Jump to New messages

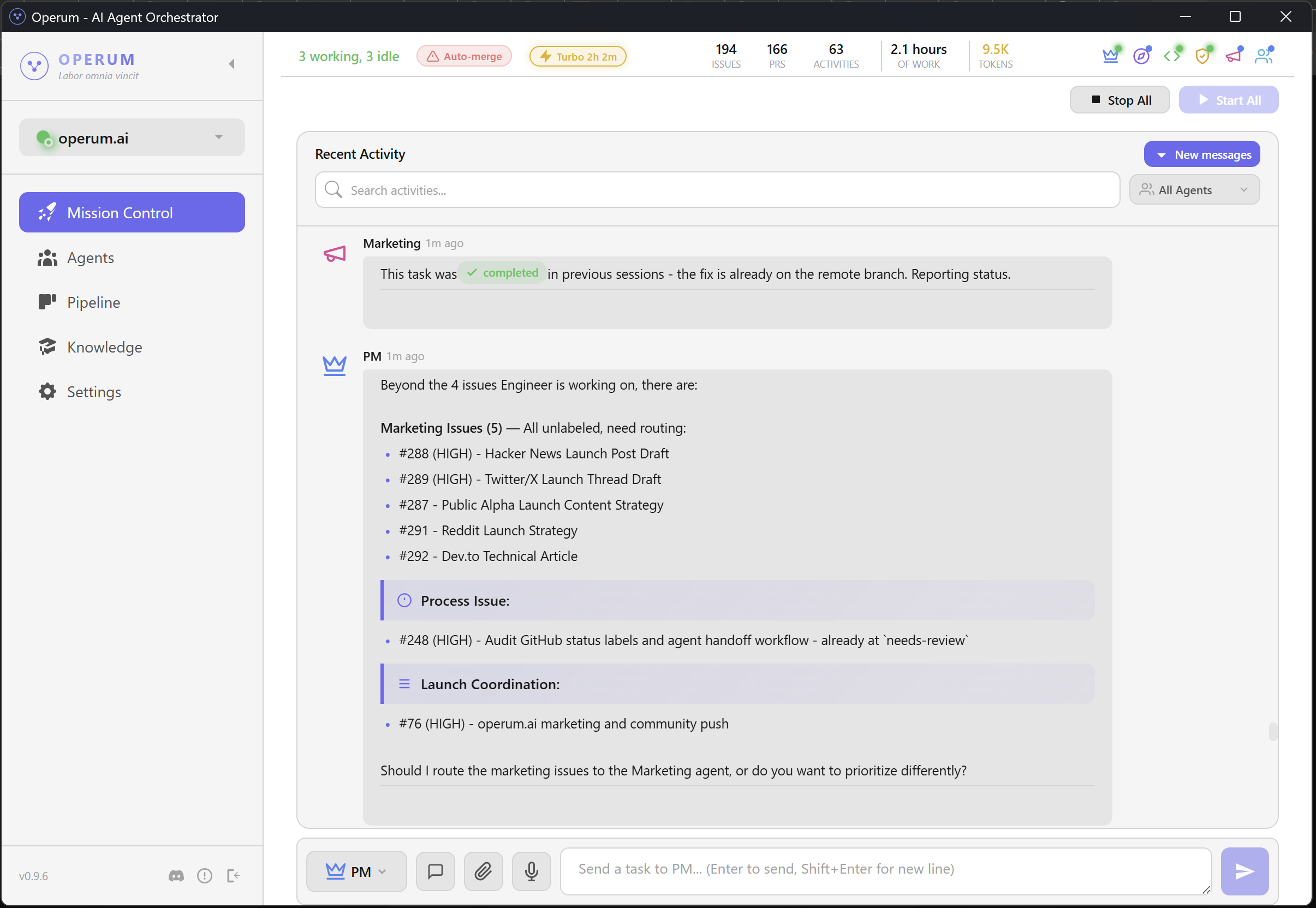[x=1201, y=155]
